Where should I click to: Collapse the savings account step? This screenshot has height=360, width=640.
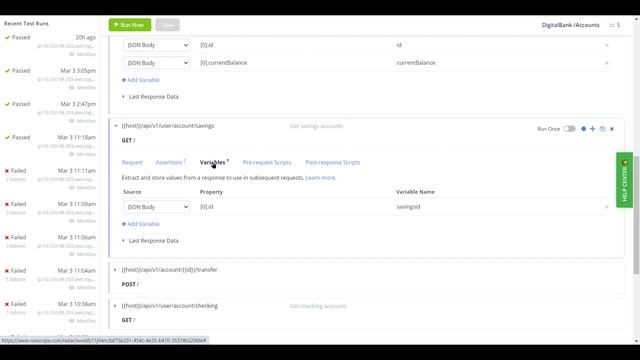(116, 126)
